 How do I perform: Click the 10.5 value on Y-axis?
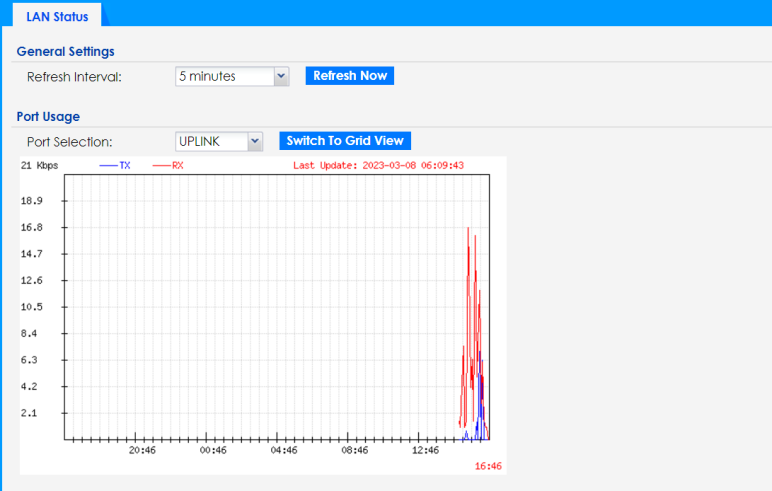tap(30, 307)
